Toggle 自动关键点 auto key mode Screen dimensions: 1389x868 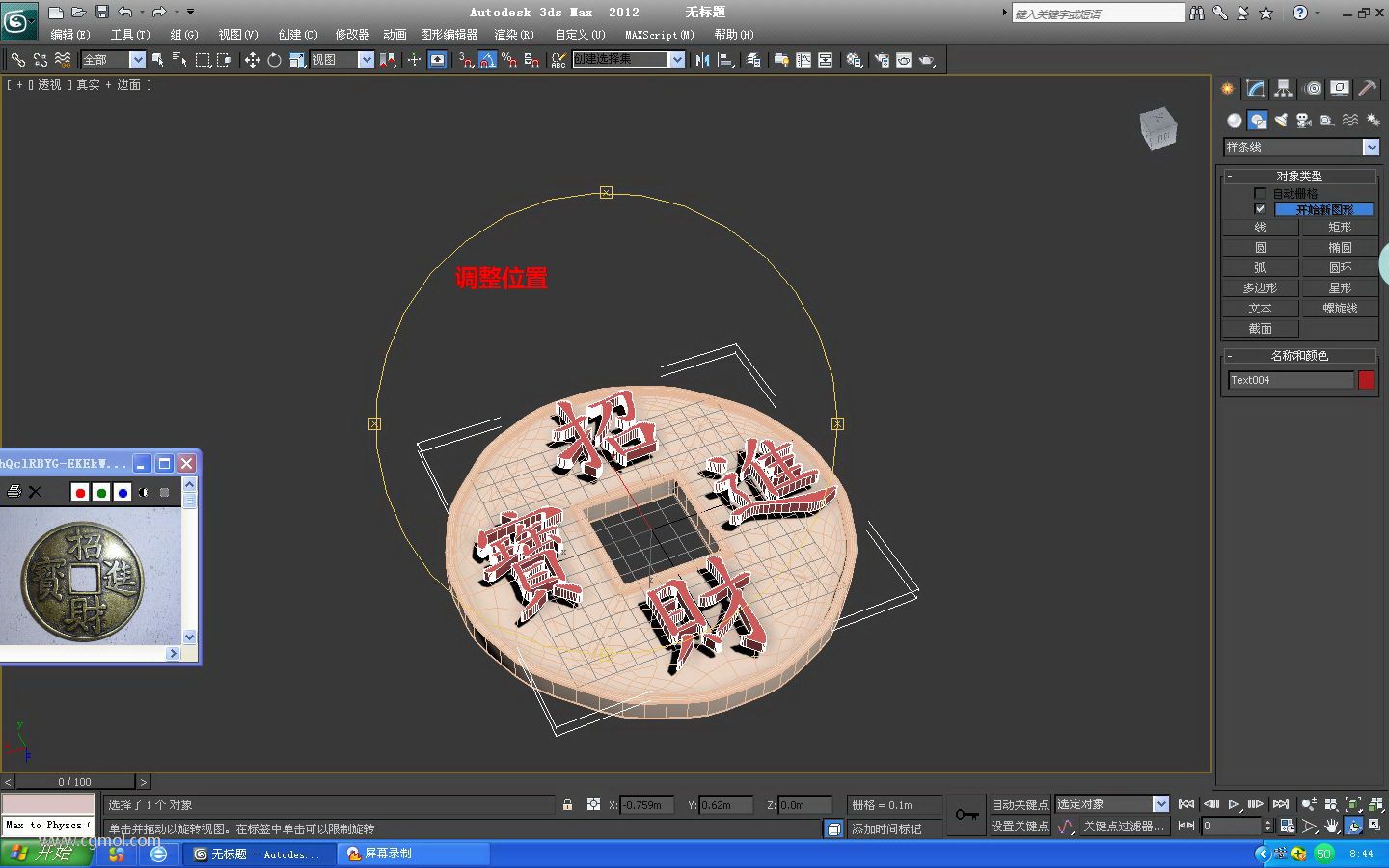pyautogui.click(x=1020, y=804)
